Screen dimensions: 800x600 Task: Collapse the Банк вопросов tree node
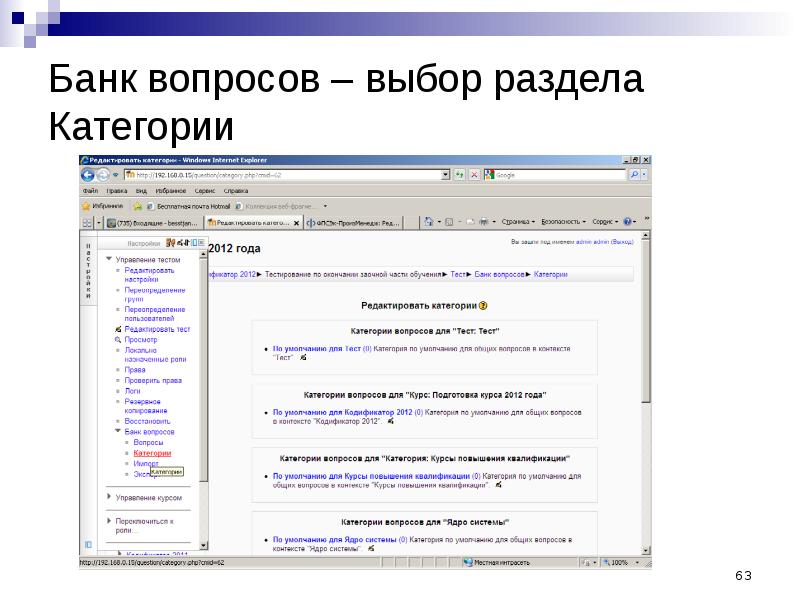[x=119, y=431]
